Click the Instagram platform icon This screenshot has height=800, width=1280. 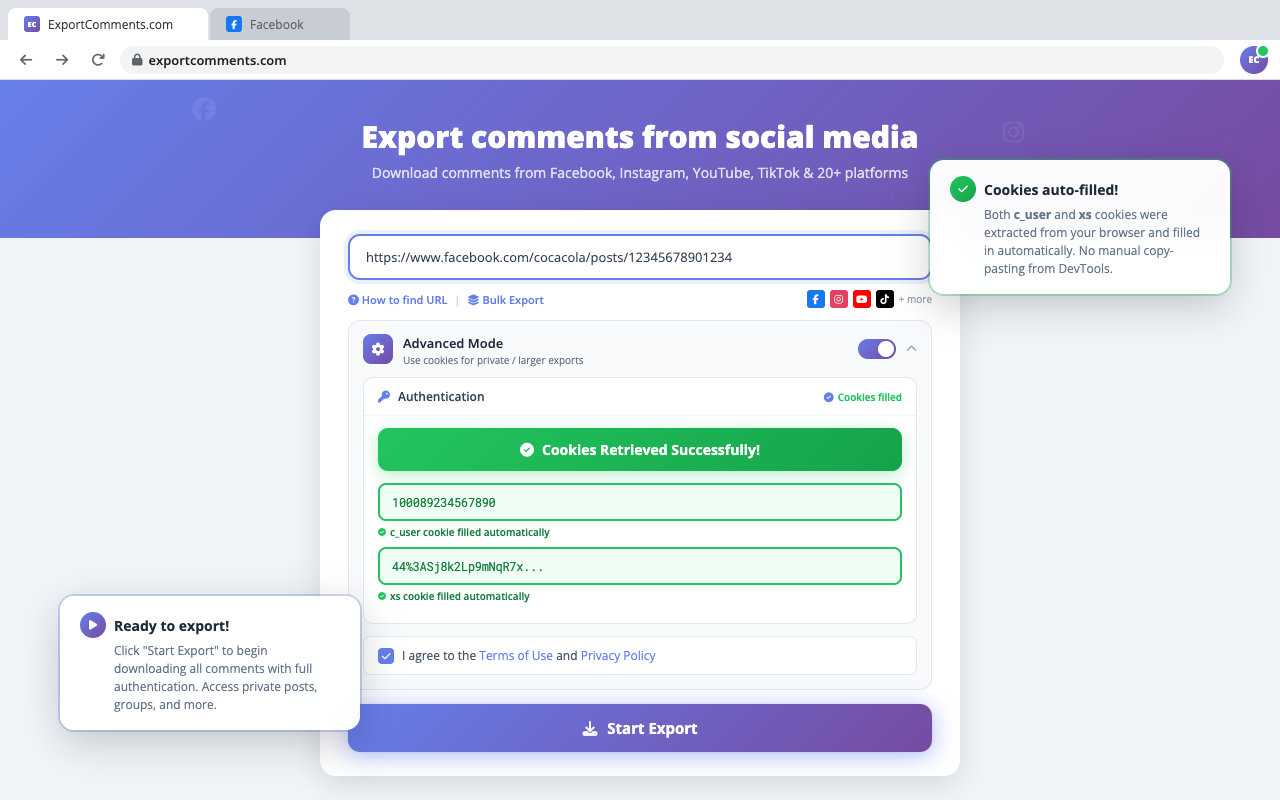(x=839, y=299)
